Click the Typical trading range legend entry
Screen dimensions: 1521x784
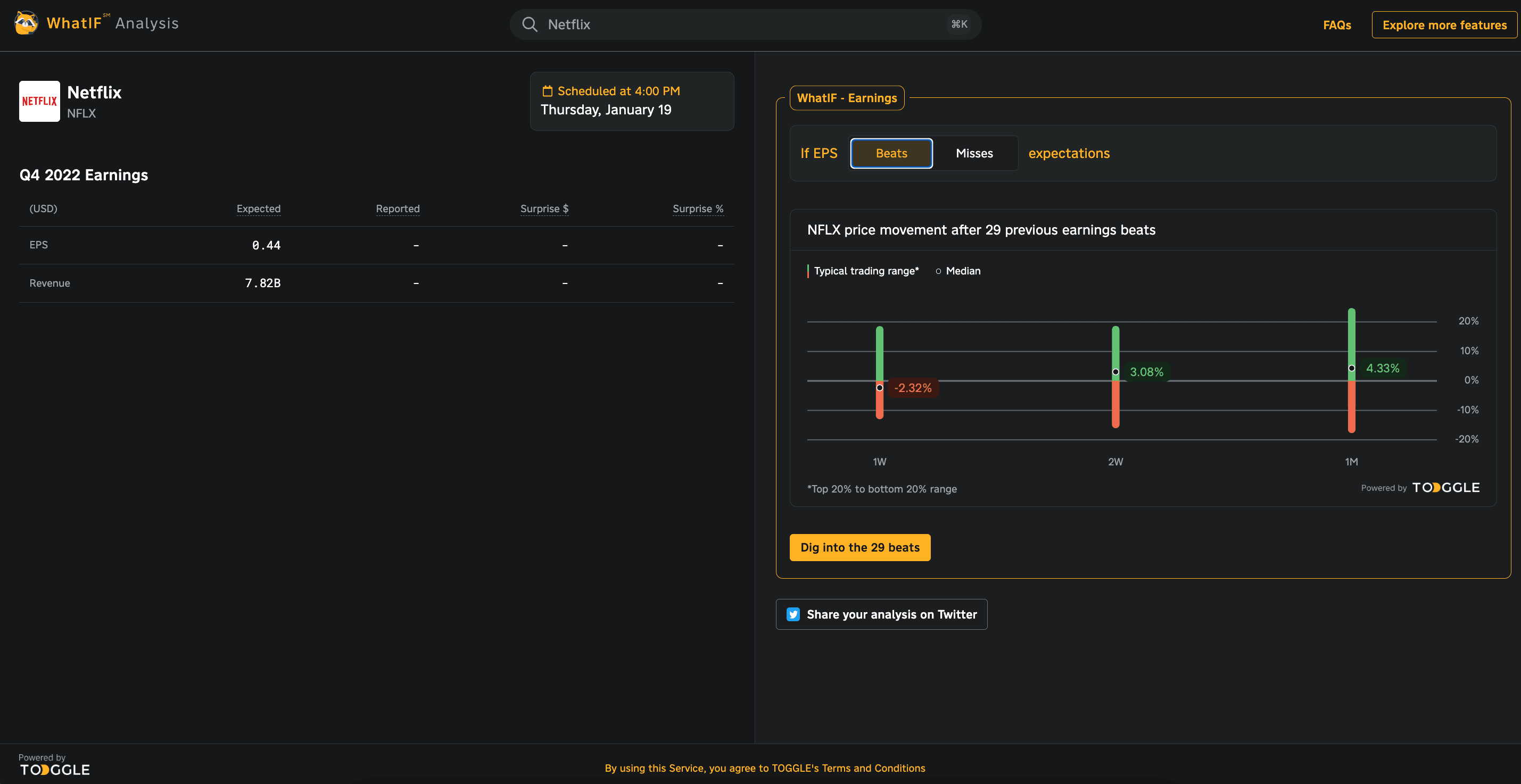(863, 271)
